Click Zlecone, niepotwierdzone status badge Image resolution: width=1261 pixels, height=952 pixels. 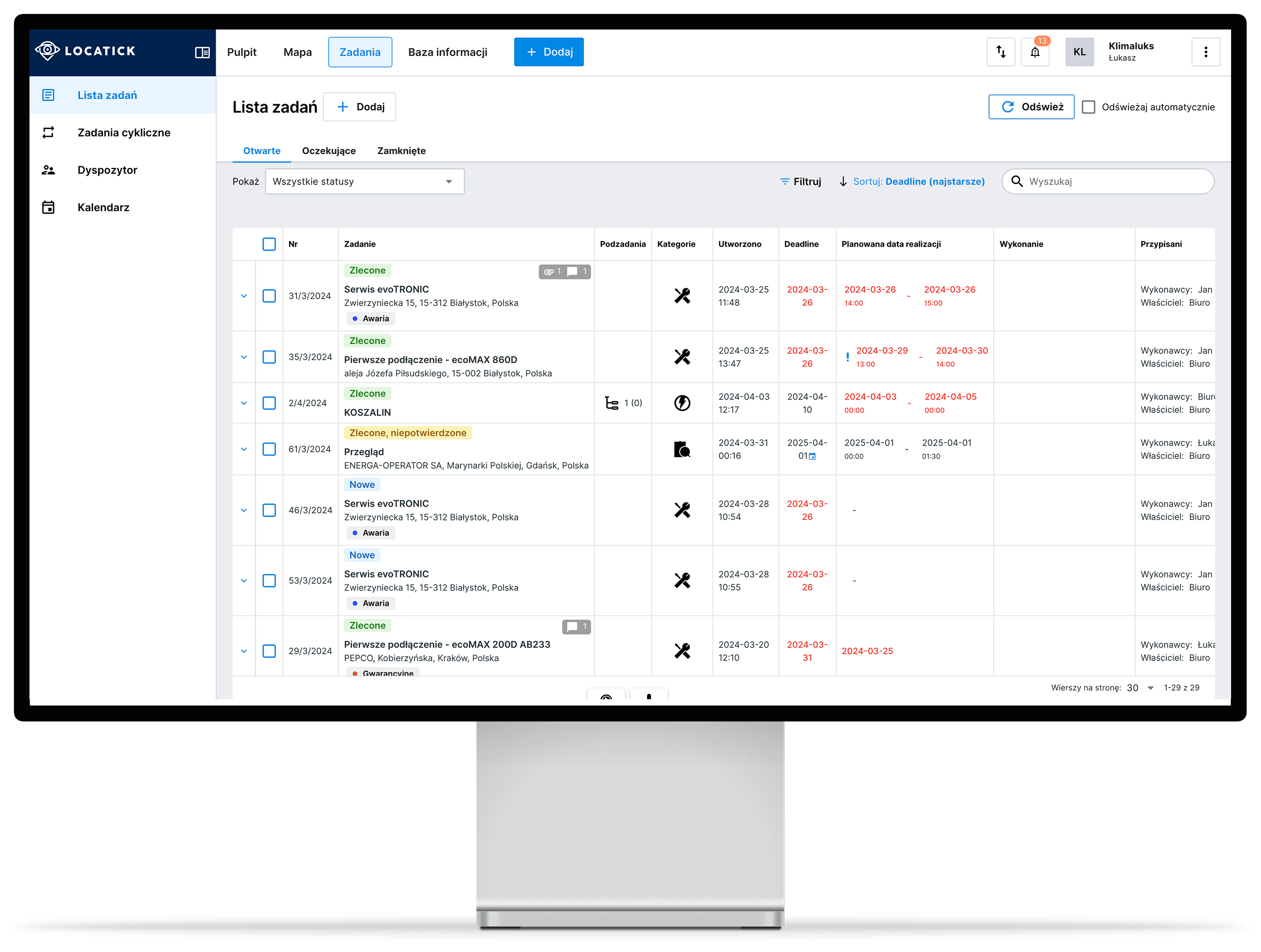tap(408, 433)
